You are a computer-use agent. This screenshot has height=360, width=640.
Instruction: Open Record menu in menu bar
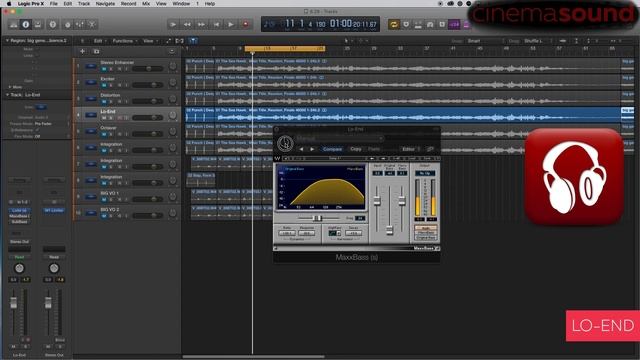click(x=128, y=4)
